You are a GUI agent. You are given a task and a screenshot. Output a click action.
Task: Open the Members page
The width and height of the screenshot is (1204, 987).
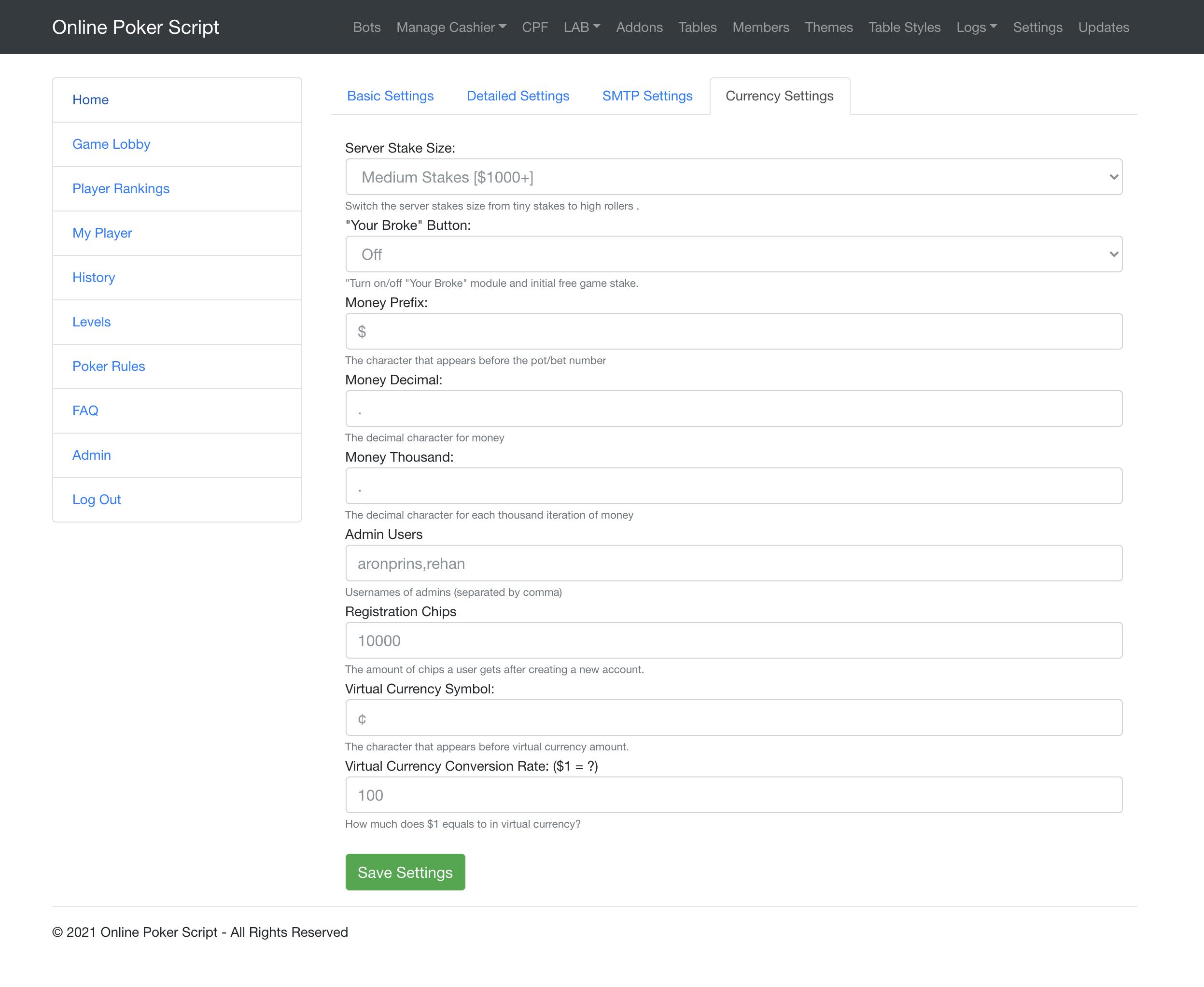(x=760, y=28)
